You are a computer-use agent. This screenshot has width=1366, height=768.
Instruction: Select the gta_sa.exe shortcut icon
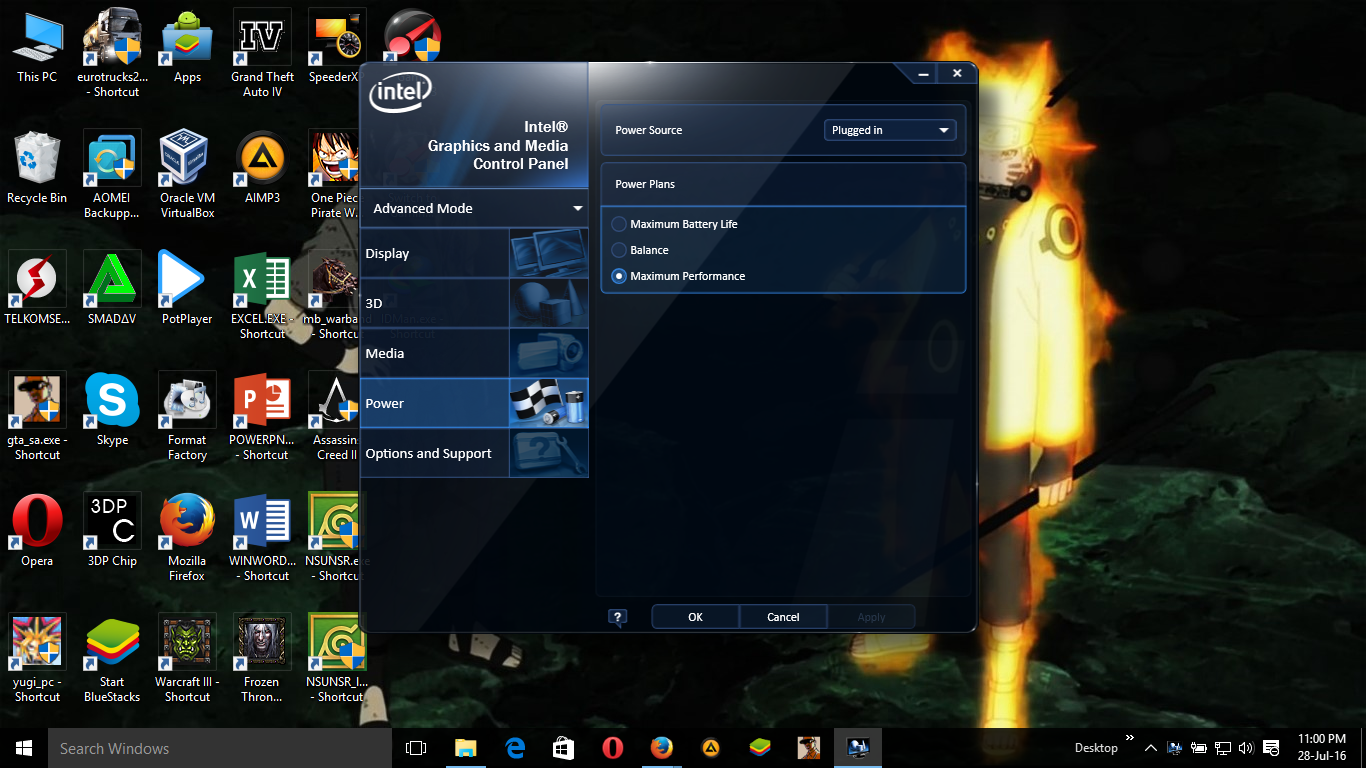(x=37, y=416)
